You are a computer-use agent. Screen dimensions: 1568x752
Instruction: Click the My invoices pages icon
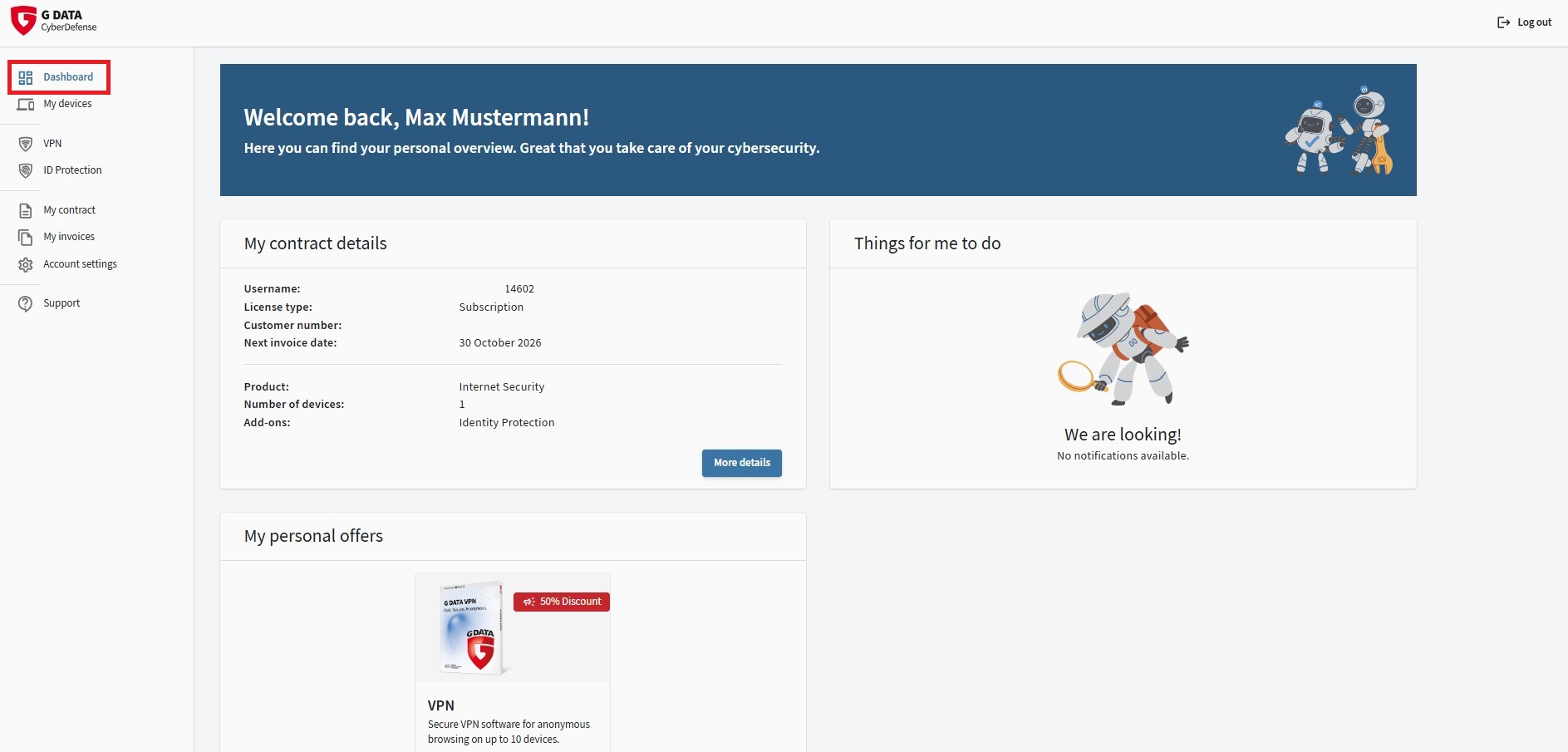tap(26, 238)
